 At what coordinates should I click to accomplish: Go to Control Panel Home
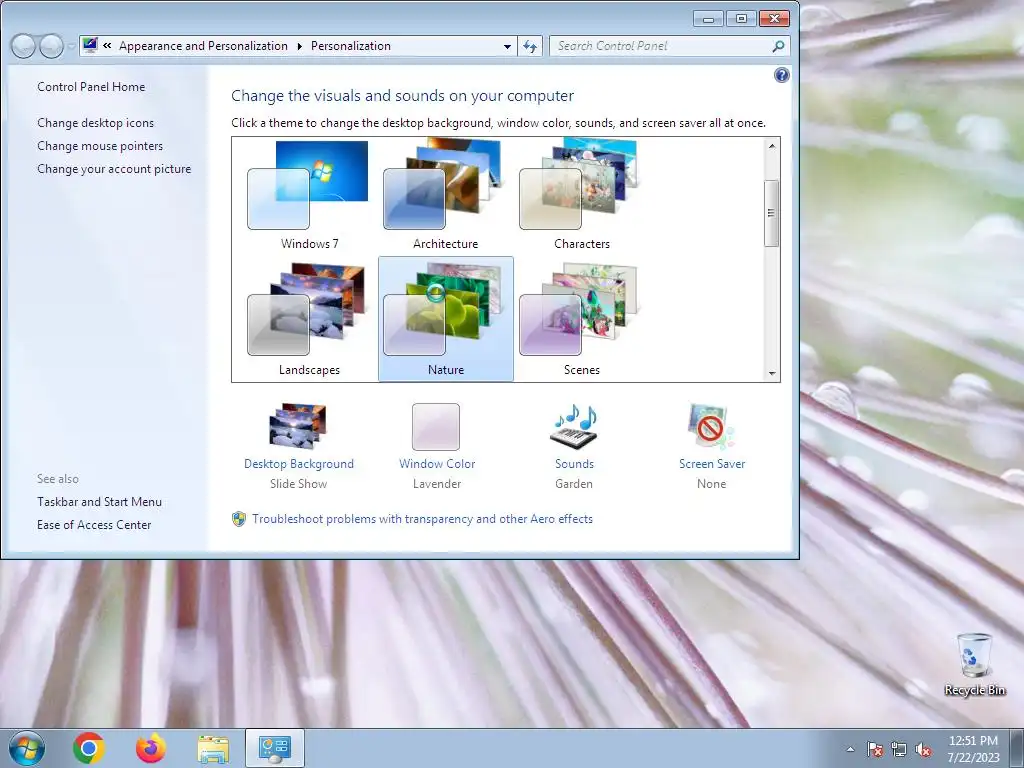coord(91,87)
